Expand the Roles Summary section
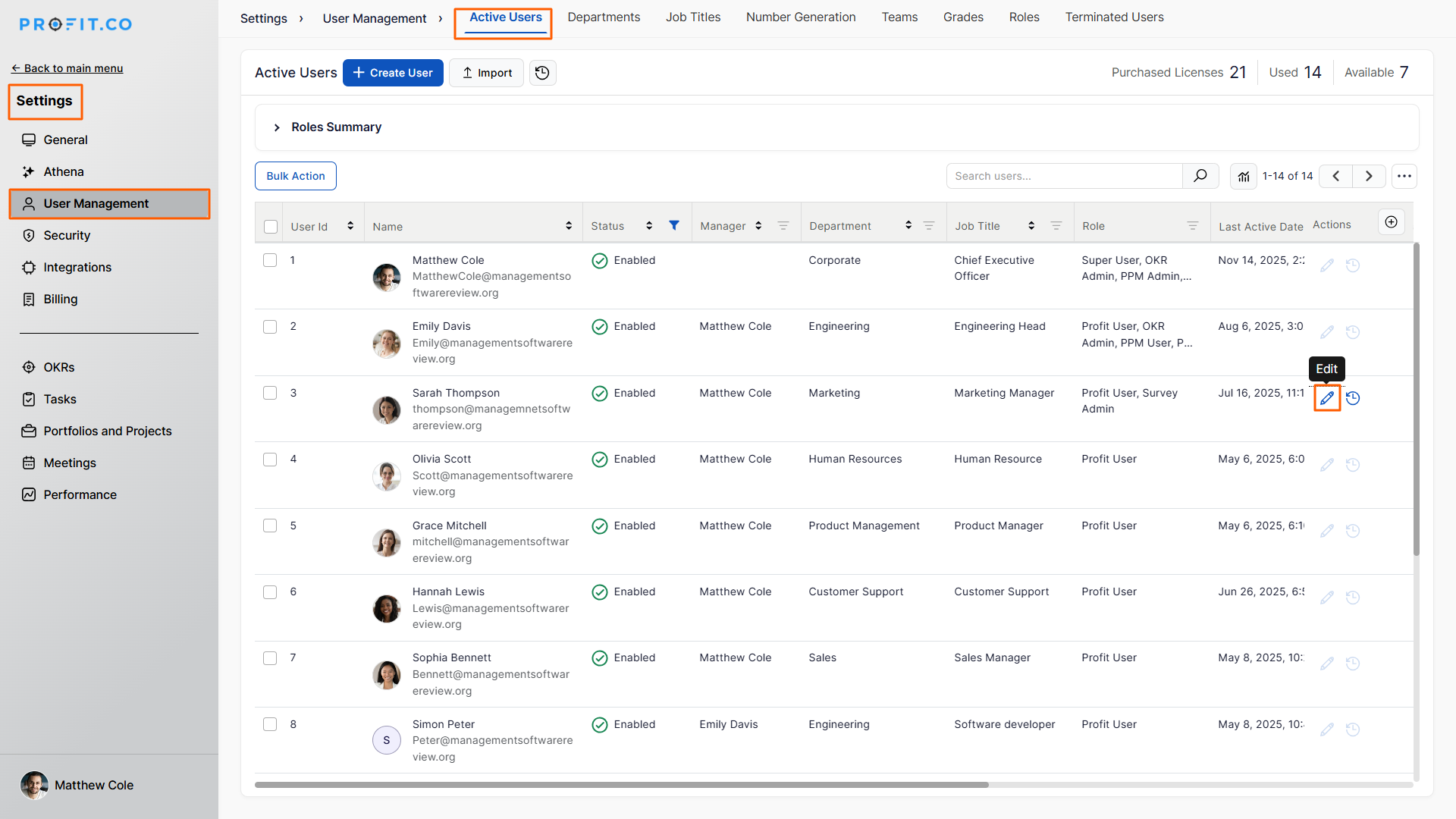 (x=277, y=127)
